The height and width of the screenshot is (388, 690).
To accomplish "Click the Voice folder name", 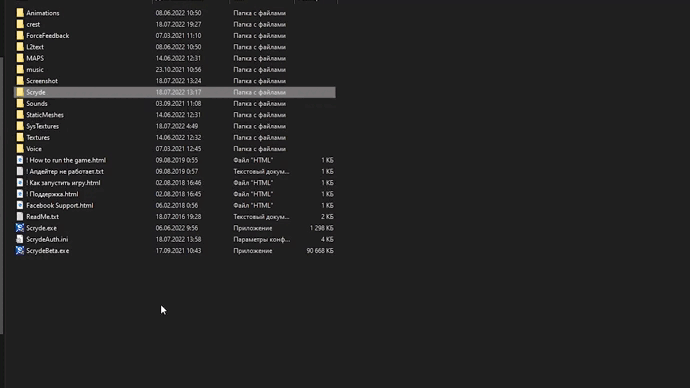I will (x=34, y=149).
